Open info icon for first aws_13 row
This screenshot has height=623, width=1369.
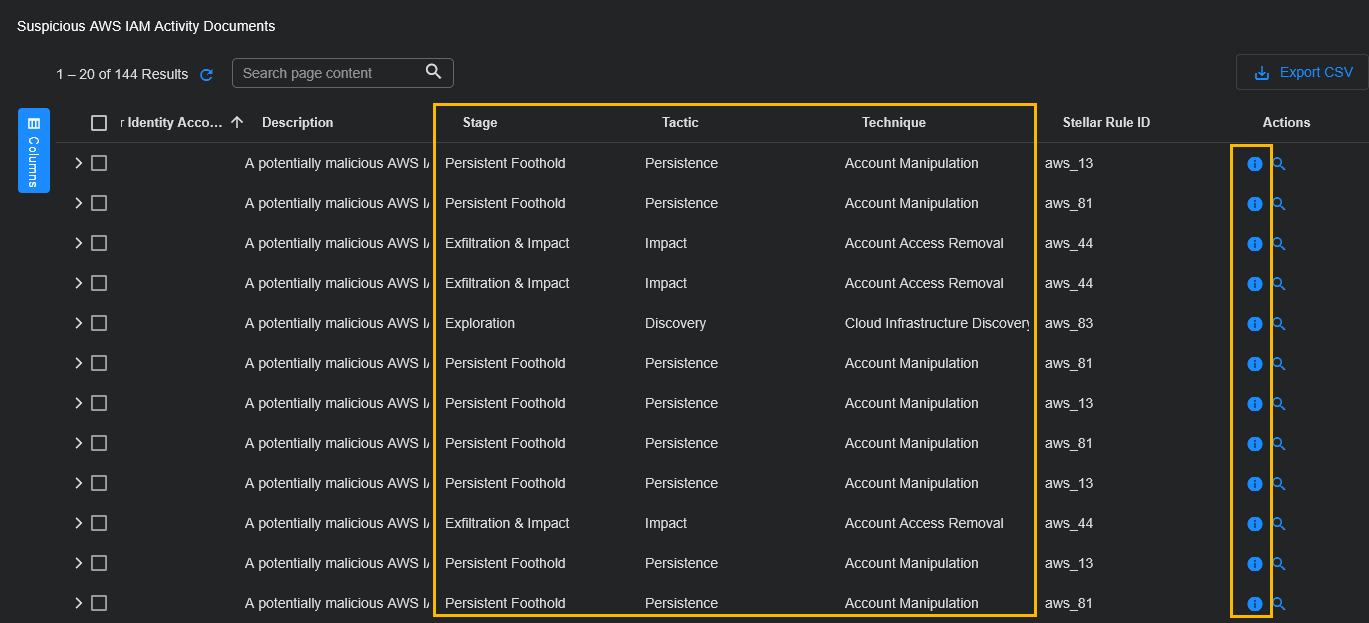(x=1255, y=164)
